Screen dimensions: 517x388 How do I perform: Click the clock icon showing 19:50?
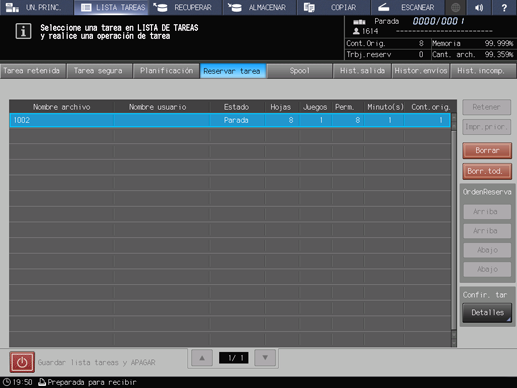point(7,382)
